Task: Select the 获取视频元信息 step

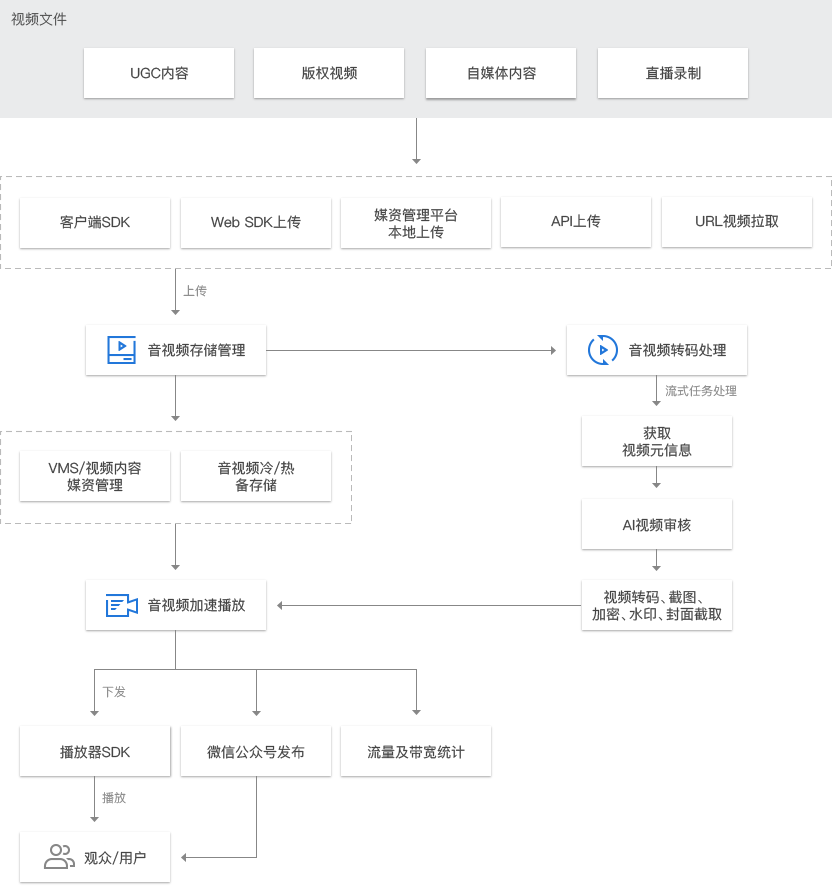Action: 657,441
